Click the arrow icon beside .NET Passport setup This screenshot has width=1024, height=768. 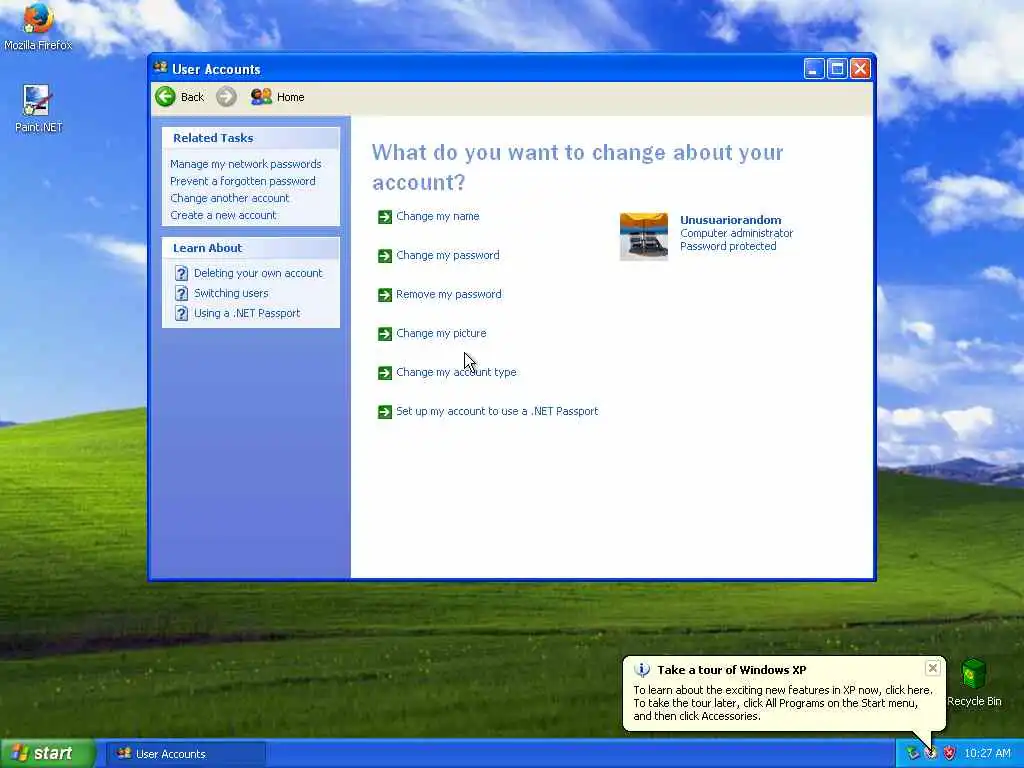point(385,412)
